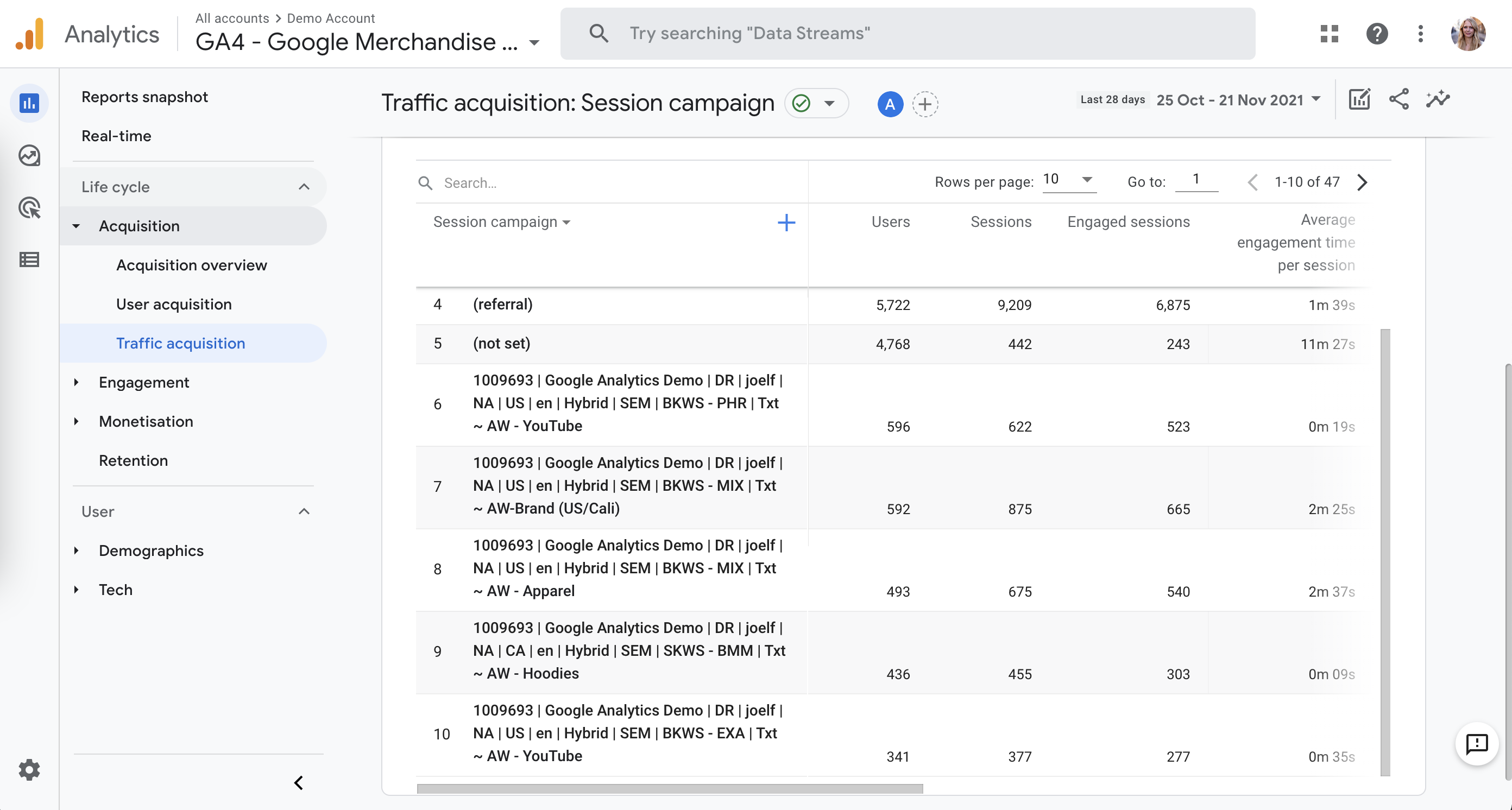The image size is (1512, 810).
Task: Go to the previous page of rows
Action: (1252, 182)
